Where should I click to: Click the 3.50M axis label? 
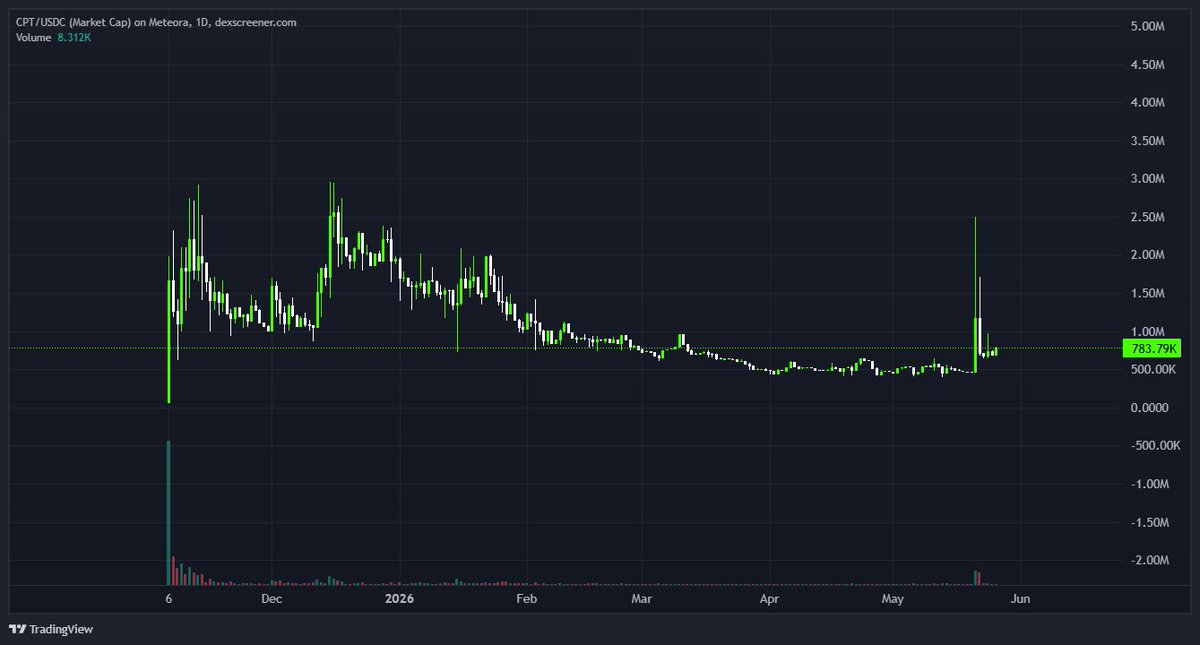click(x=1148, y=141)
